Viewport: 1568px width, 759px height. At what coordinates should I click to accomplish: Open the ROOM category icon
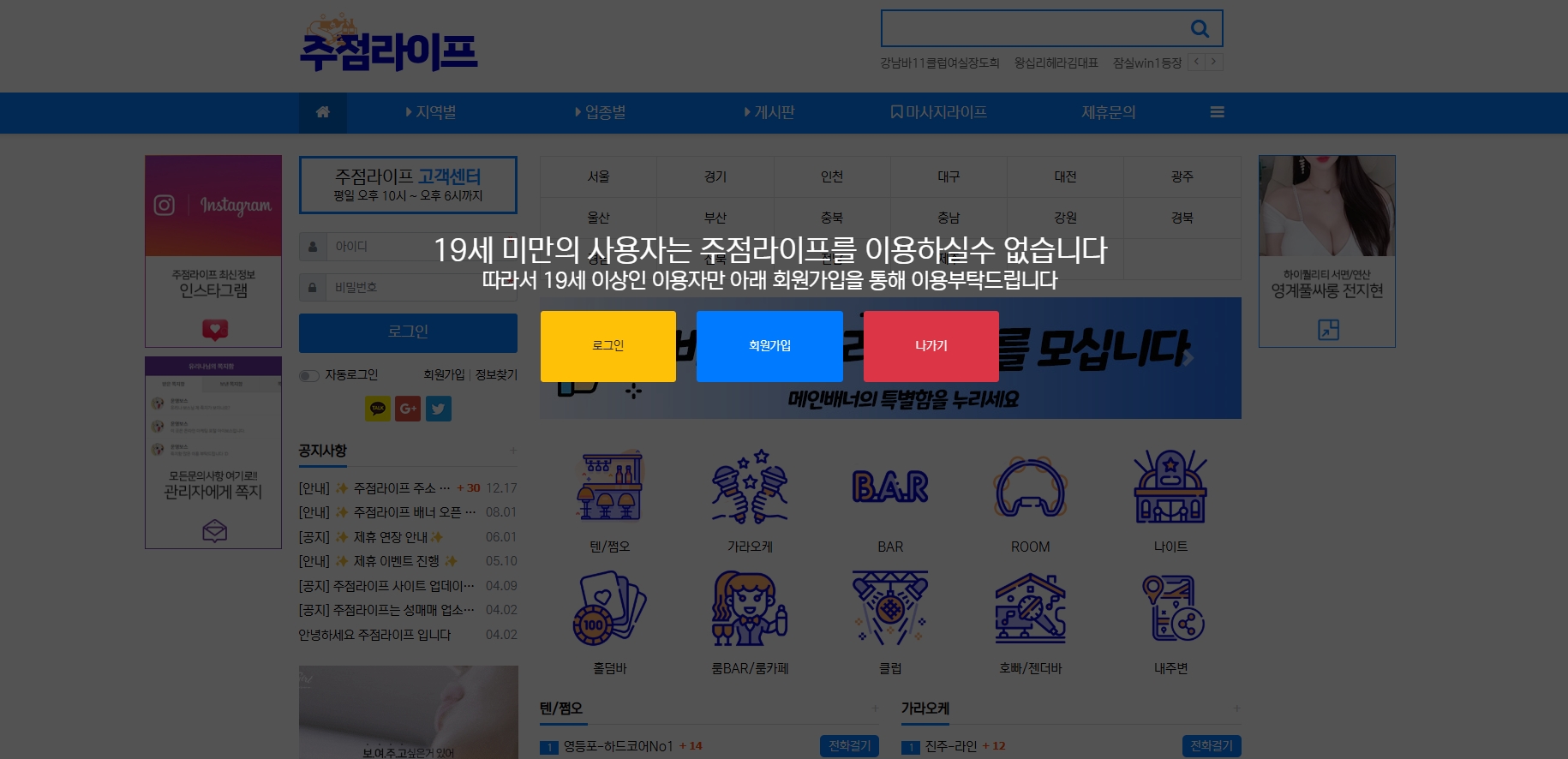tap(1030, 487)
